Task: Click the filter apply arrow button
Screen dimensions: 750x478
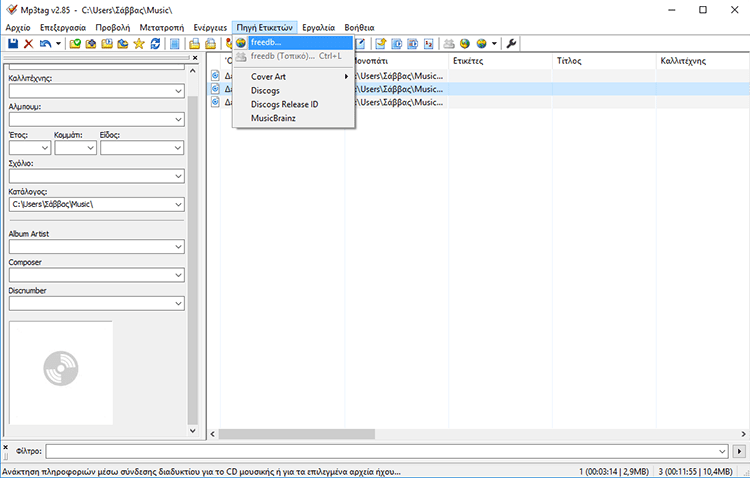Action: click(x=739, y=451)
